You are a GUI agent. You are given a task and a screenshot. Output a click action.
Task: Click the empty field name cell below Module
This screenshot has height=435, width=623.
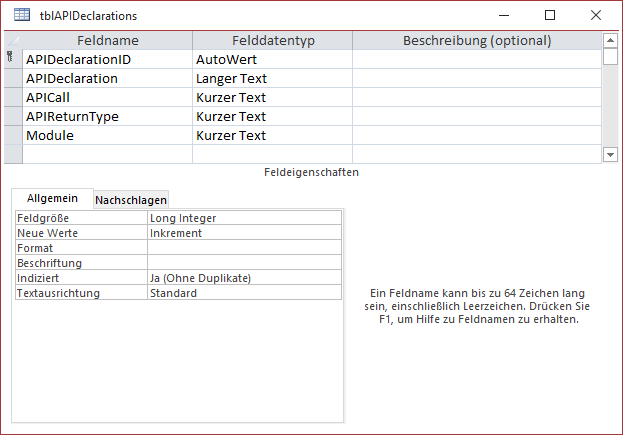[x=108, y=154]
